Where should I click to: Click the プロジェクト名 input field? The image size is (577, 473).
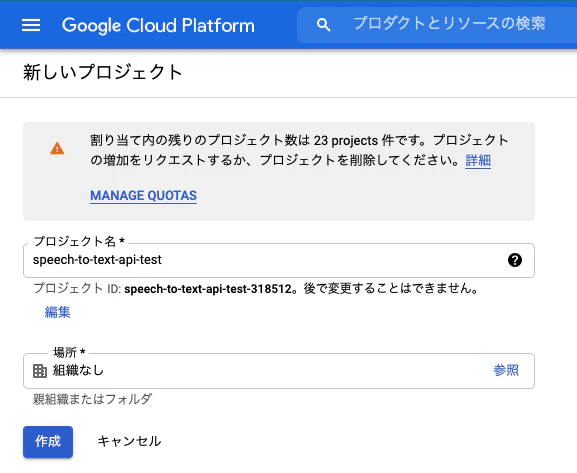tap(279, 260)
